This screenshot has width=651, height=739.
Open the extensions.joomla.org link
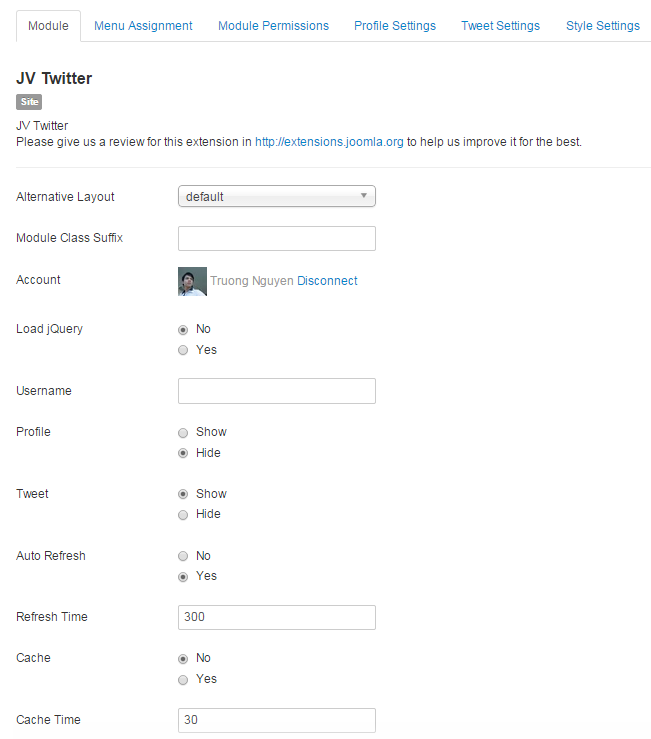coord(329,142)
